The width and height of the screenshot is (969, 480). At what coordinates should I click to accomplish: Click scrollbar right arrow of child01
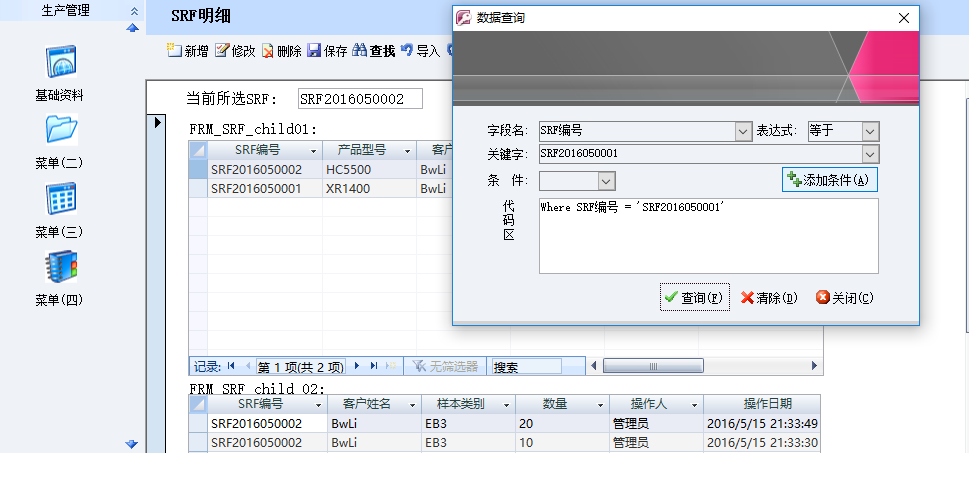point(815,366)
